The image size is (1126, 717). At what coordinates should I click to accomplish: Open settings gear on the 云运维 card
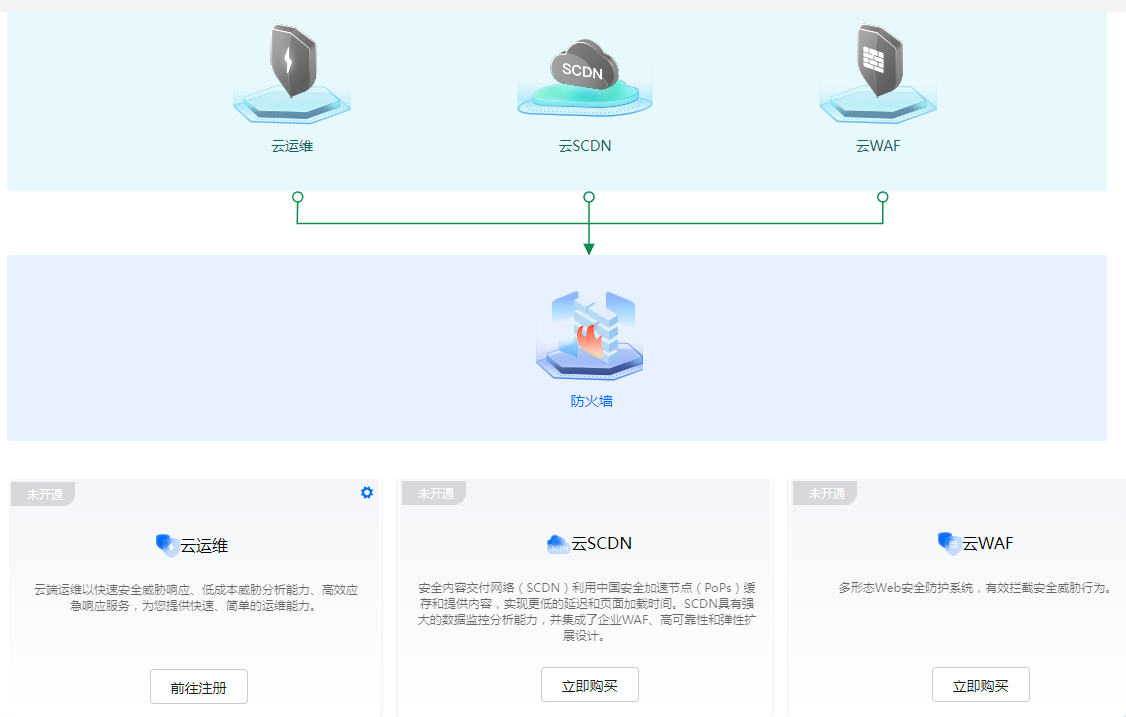[367, 492]
